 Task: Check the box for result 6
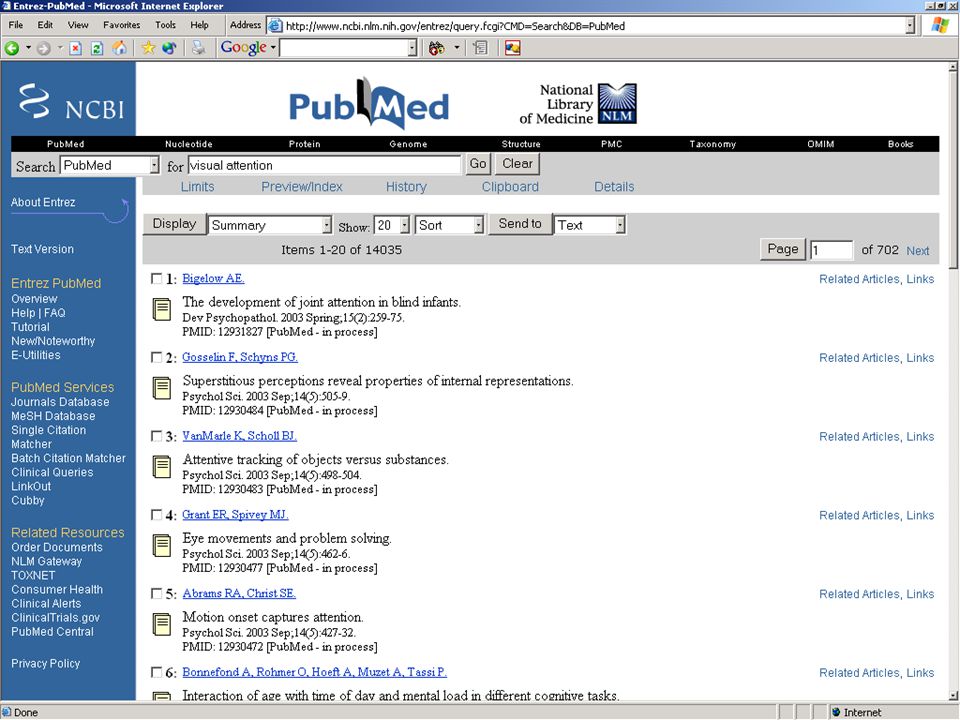(x=157, y=672)
